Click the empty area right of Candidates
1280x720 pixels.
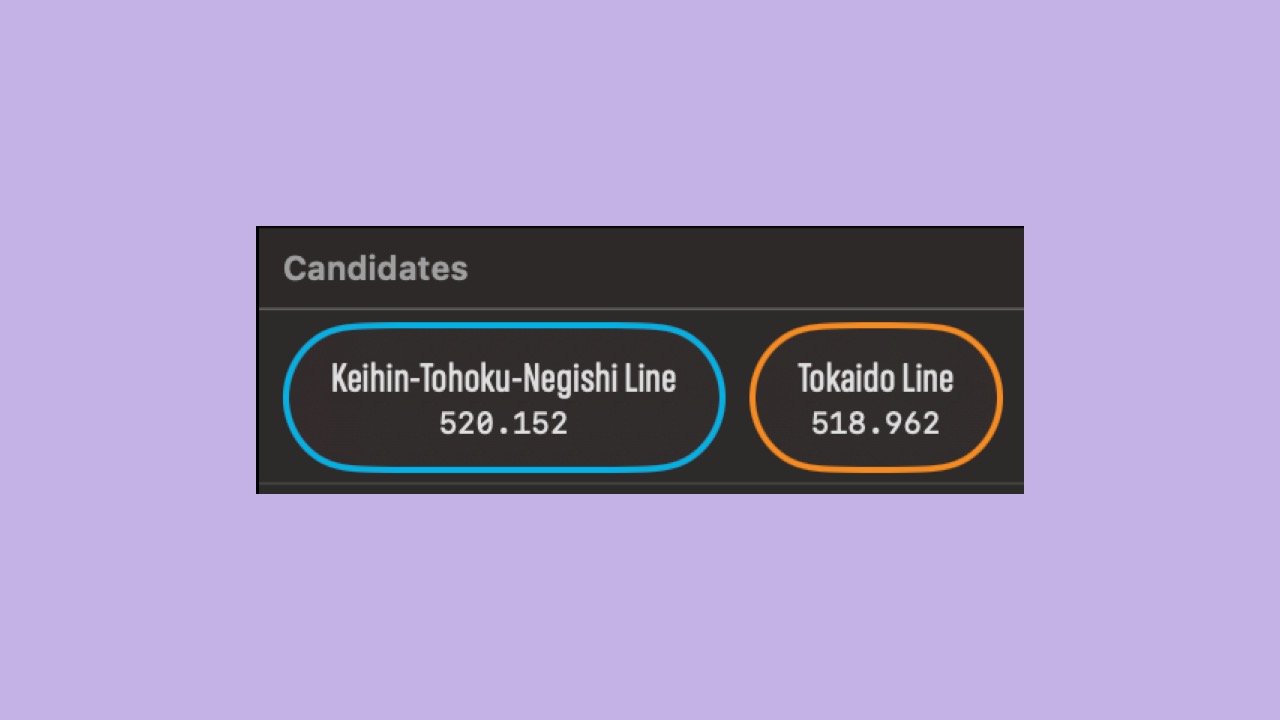point(745,268)
